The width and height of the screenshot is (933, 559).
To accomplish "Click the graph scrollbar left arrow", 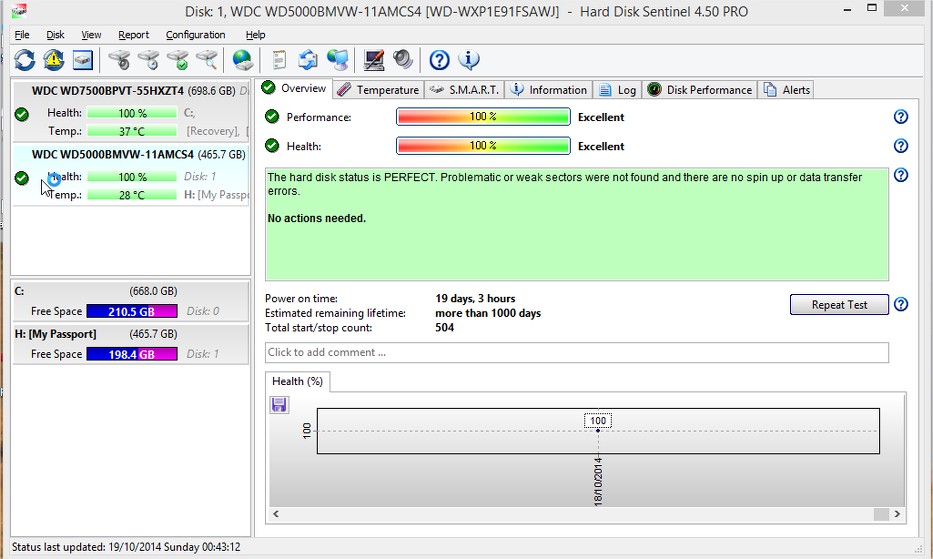I will pyautogui.click(x=275, y=514).
